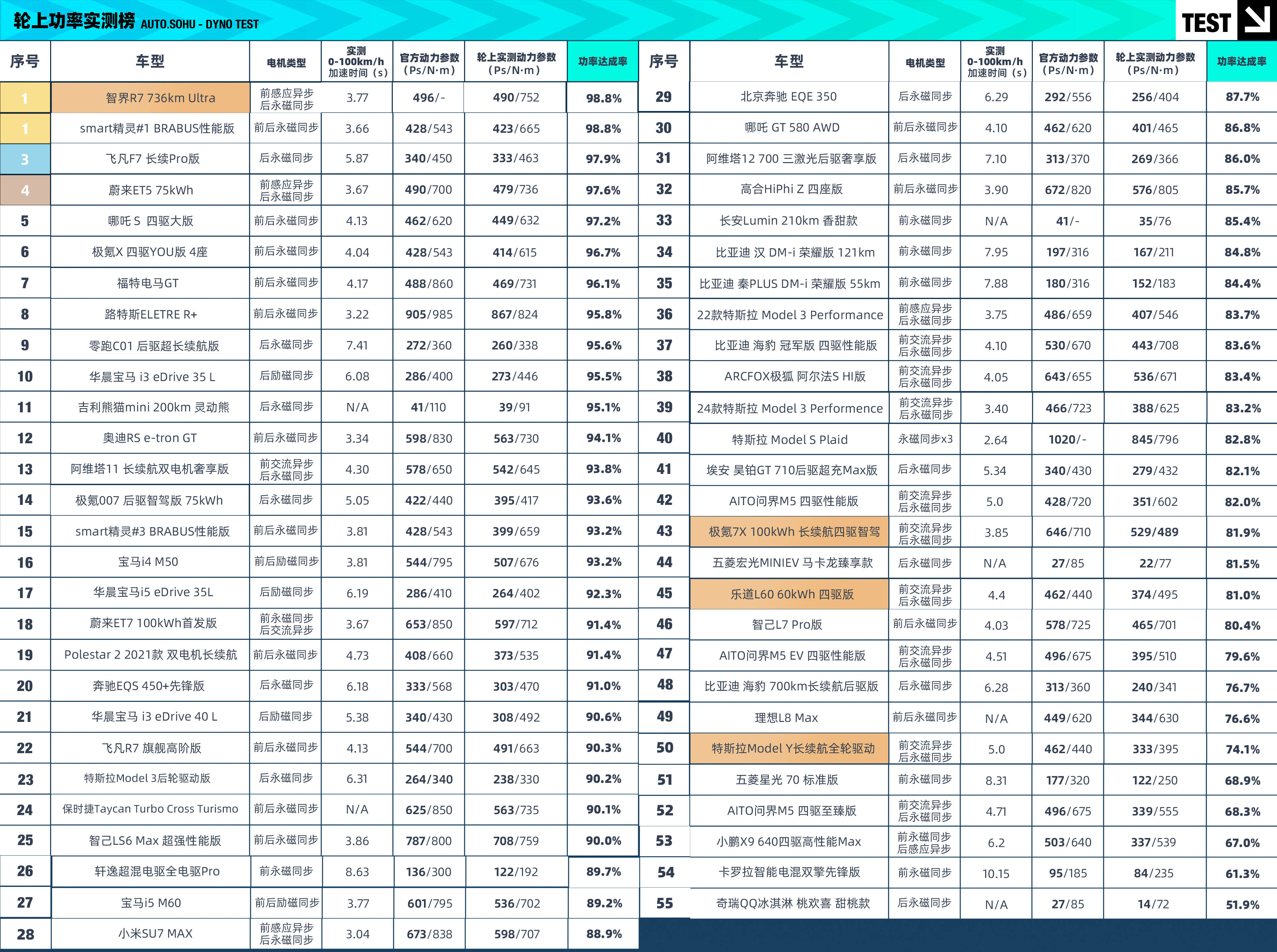
Task: Click the TEST logo text
Action: [1206, 23]
